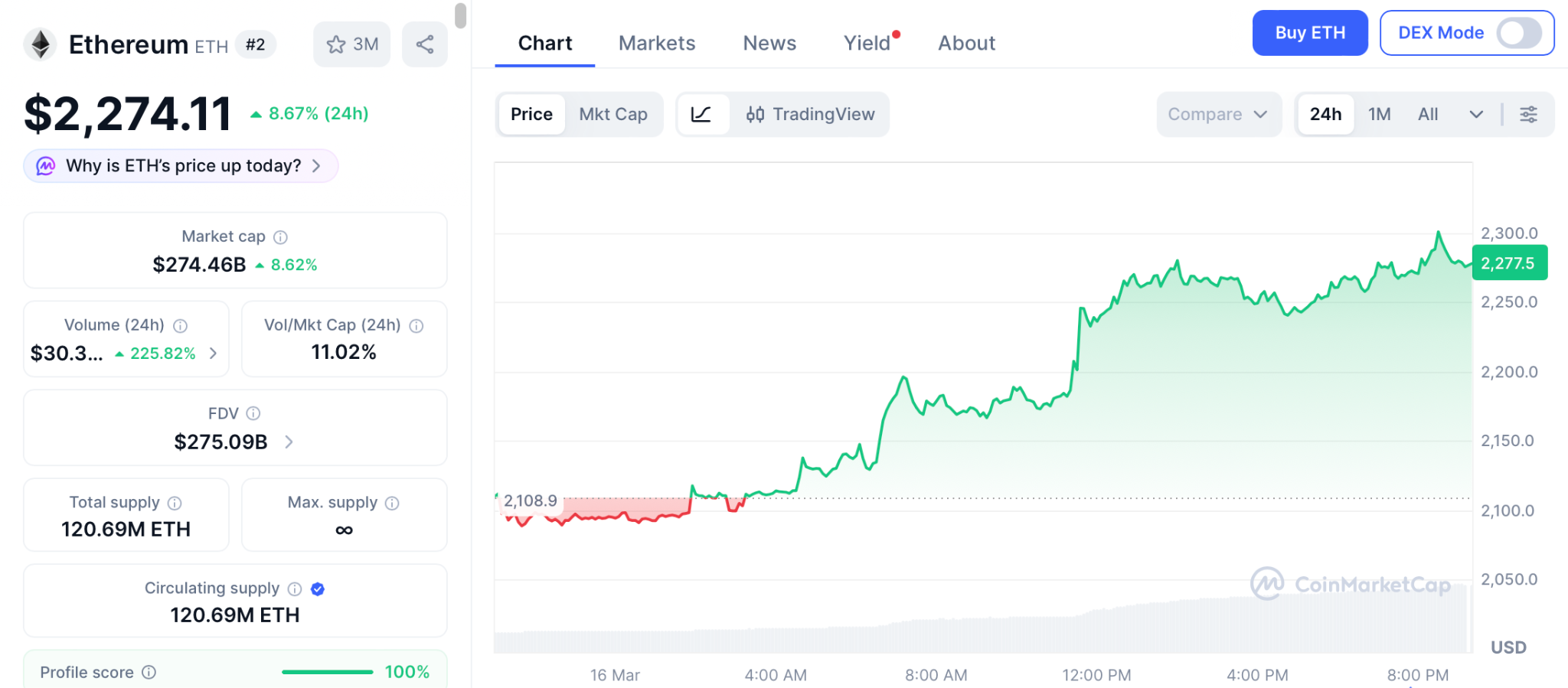Click the Market cap info icon

(281, 237)
